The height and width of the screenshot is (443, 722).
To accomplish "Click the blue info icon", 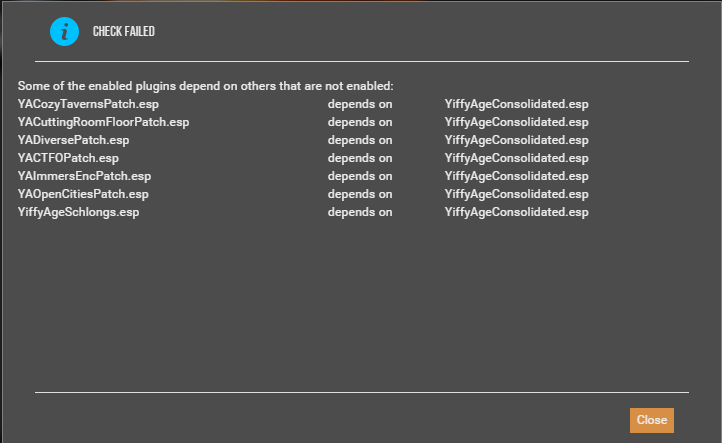I will [x=64, y=31].
